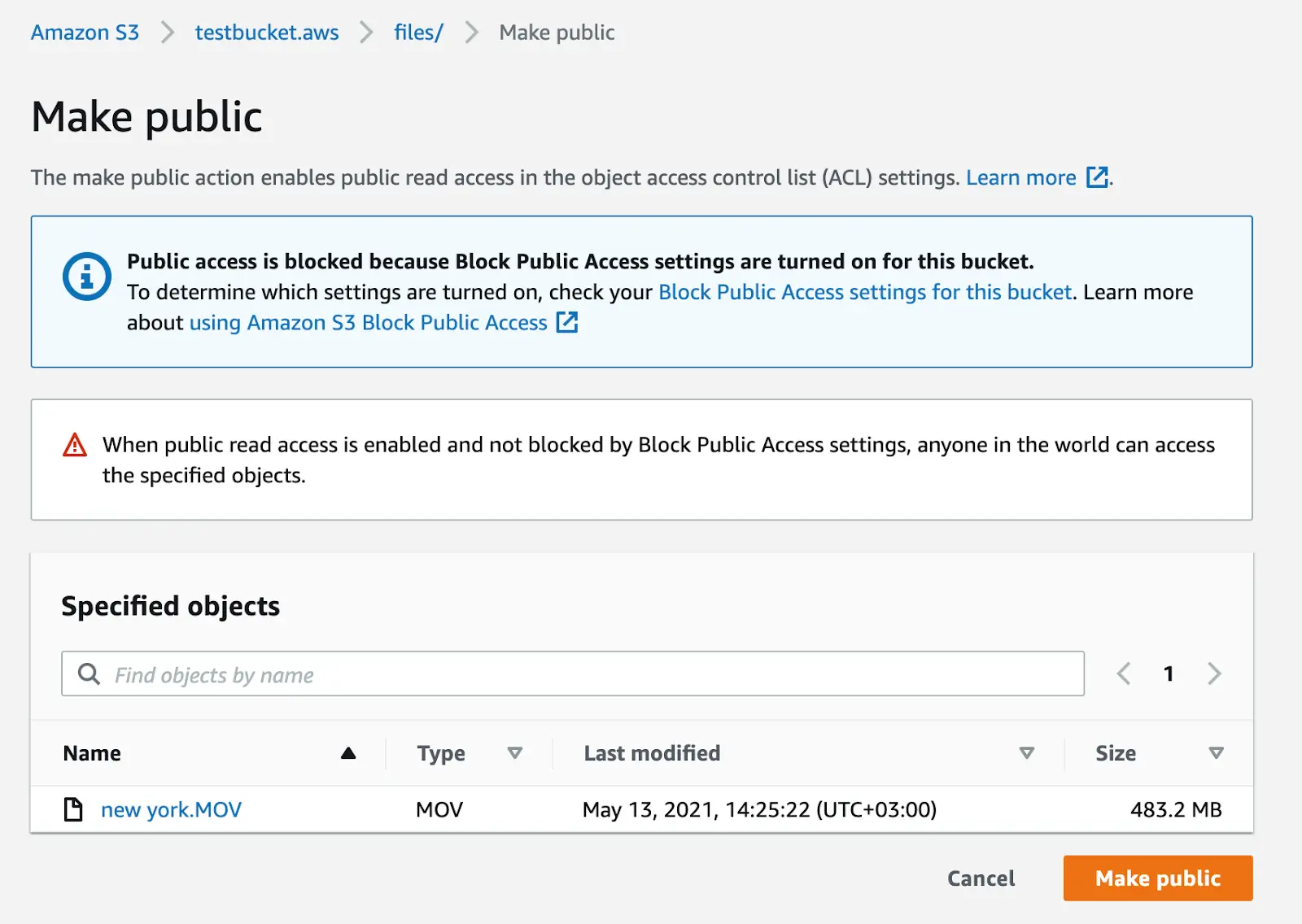Open the Type column filter dropdown
1302x924 pixels.
coord(516,753)
